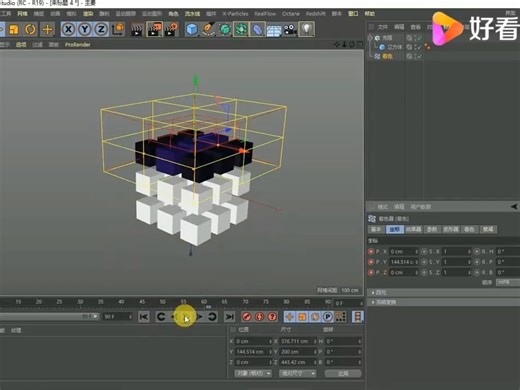Click the floor grid environment icon
Image resolution: width=520 pixels, height=390 pixels.
(274, 30)
